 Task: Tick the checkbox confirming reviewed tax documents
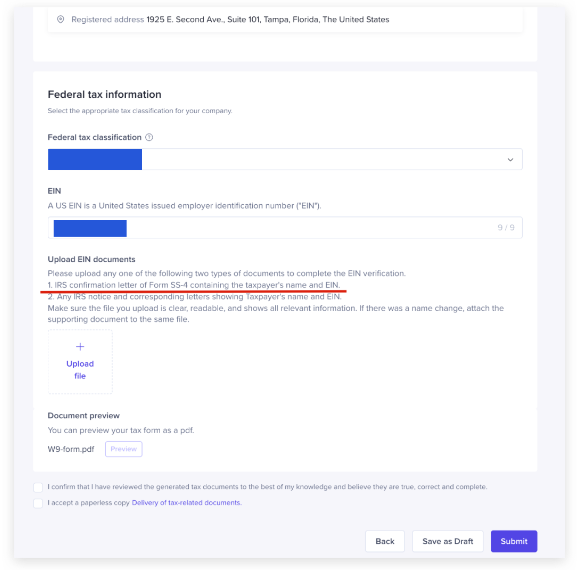tap(38, 487)
